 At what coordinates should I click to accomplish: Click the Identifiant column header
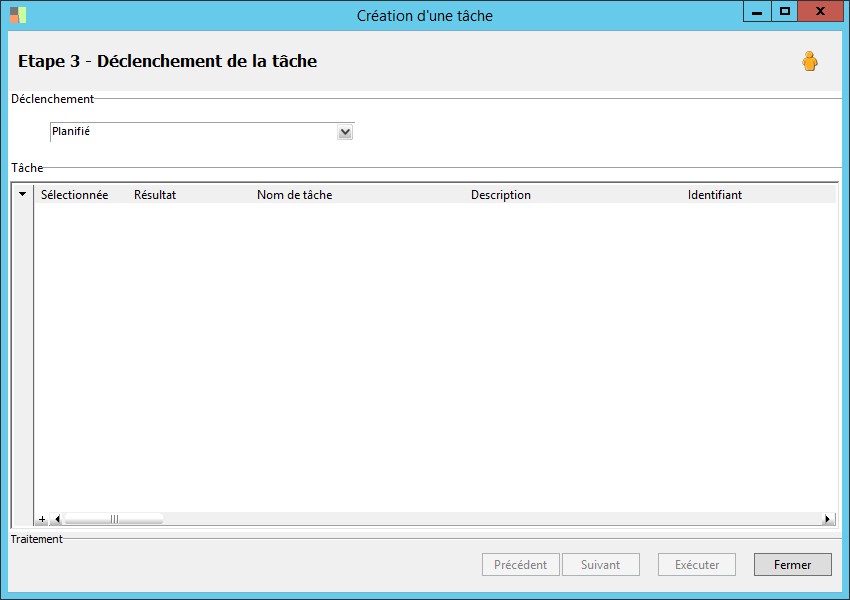[714, 195]
